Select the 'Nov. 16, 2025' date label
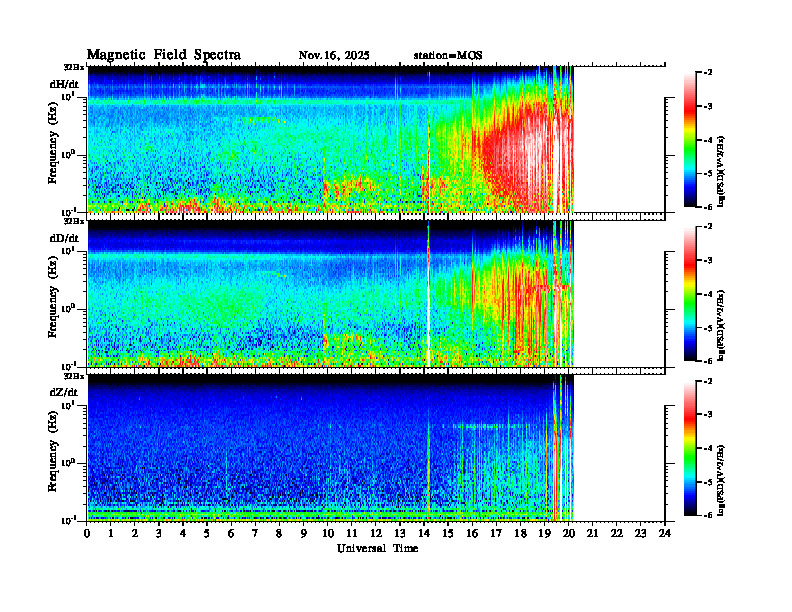Image resolution: width=792 pixels, height=612 pixels. [334, 56]
